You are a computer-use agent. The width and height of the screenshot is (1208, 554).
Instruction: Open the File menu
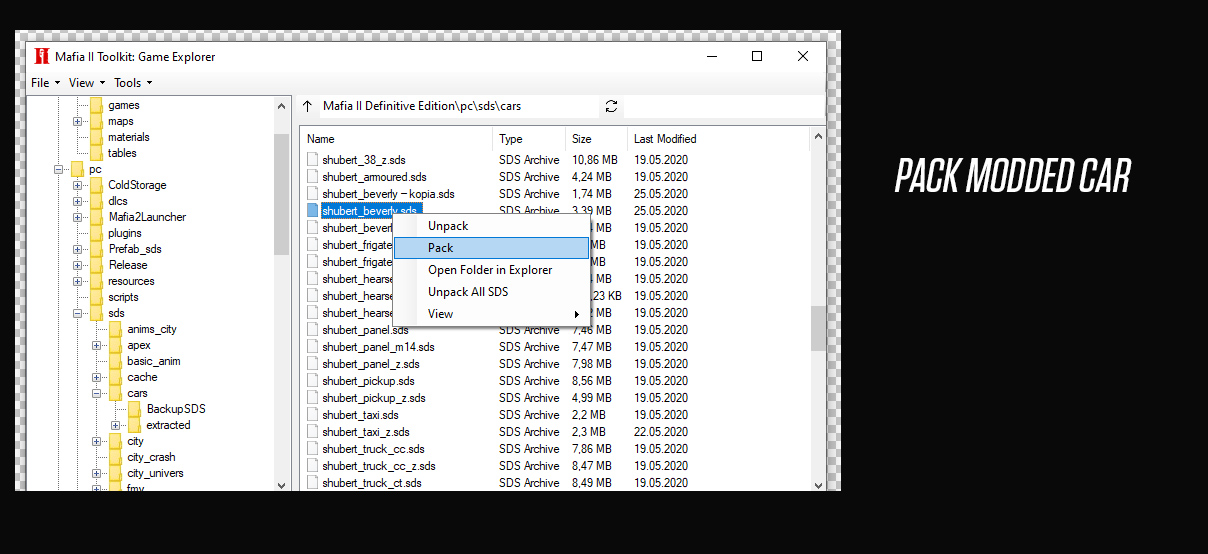tap(43, 83)
